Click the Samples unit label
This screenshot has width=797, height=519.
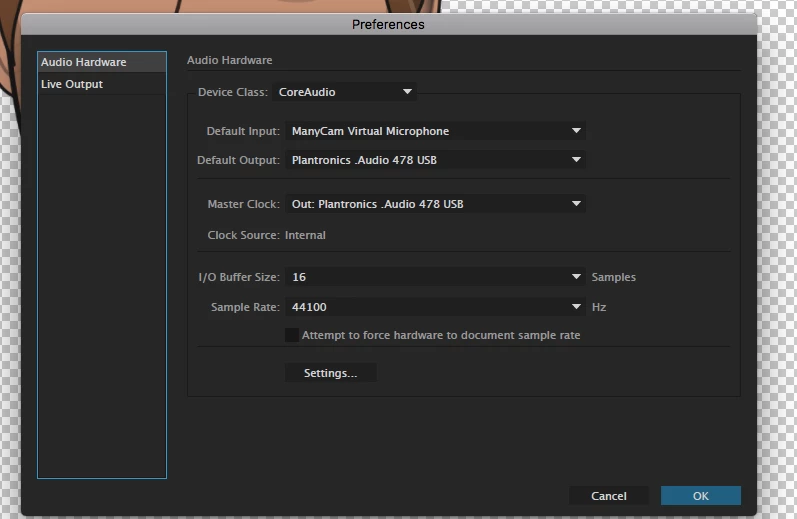pyautogui.click(x=614, y=277)
